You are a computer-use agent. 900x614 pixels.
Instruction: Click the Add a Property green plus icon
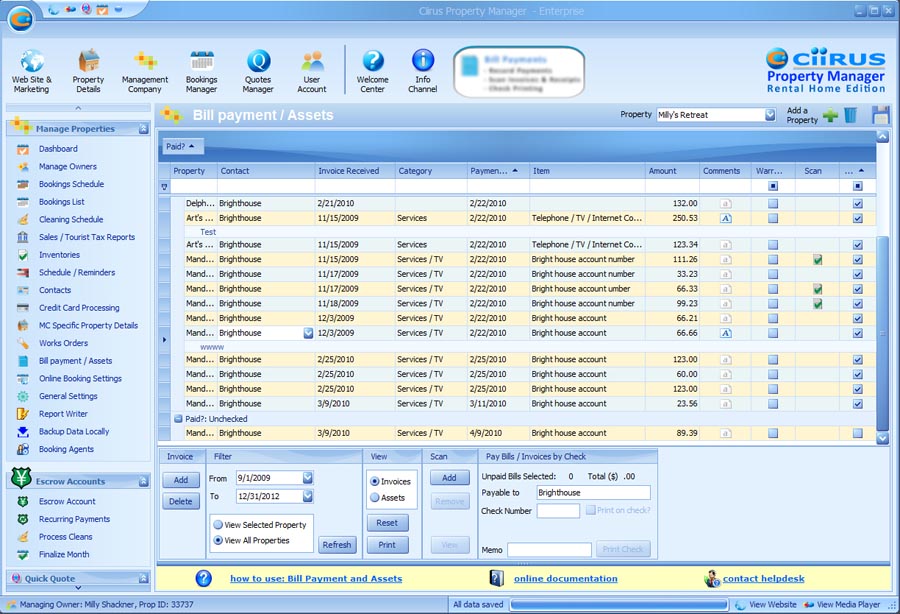[830, 115]
